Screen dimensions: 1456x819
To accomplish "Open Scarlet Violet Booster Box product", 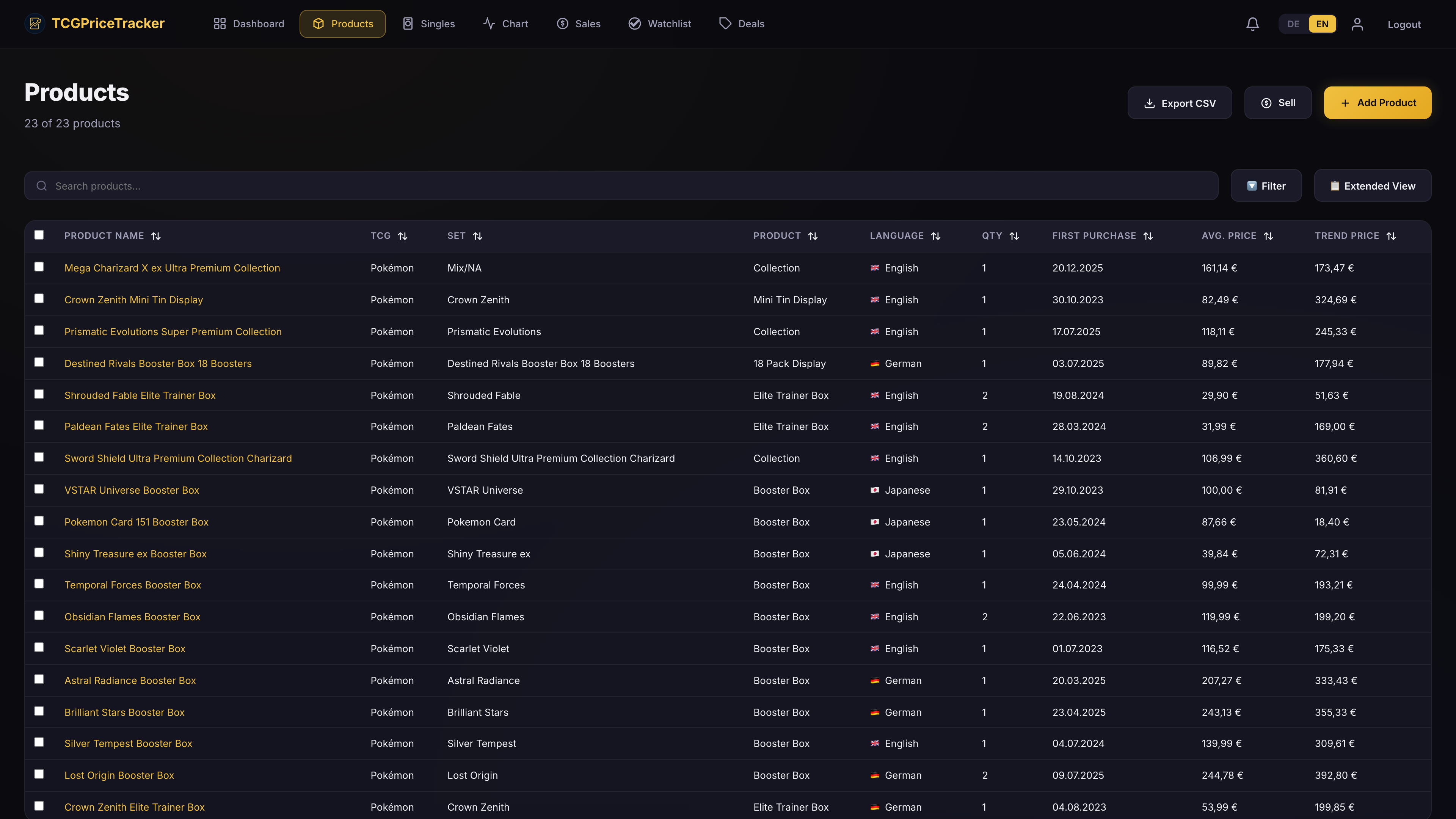I will pos(125,649).
